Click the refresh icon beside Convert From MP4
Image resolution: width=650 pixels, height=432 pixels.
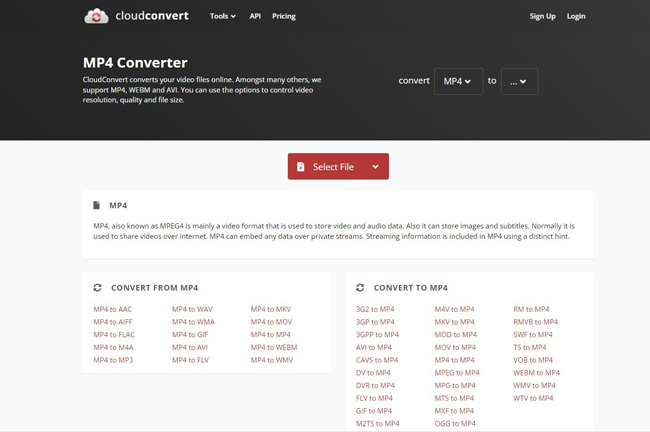point(97,288)
